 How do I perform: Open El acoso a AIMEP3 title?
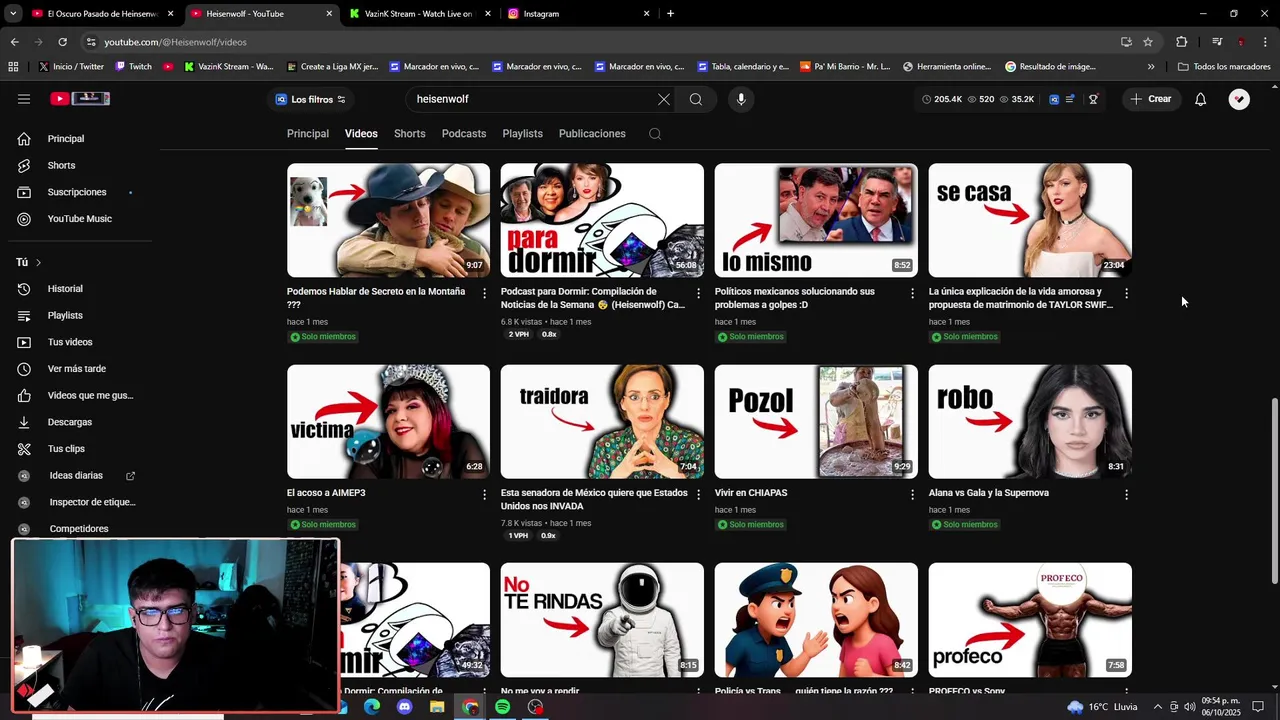pyautogui.click(x=326, y=493)
